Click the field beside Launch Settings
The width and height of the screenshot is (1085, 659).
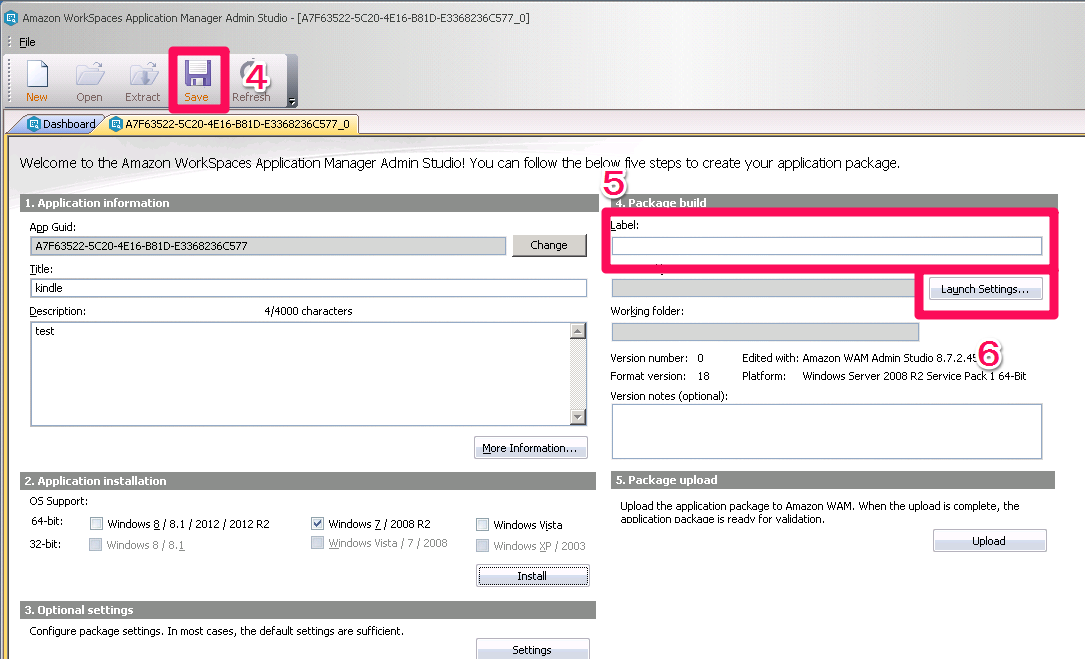tap(765, 288)
